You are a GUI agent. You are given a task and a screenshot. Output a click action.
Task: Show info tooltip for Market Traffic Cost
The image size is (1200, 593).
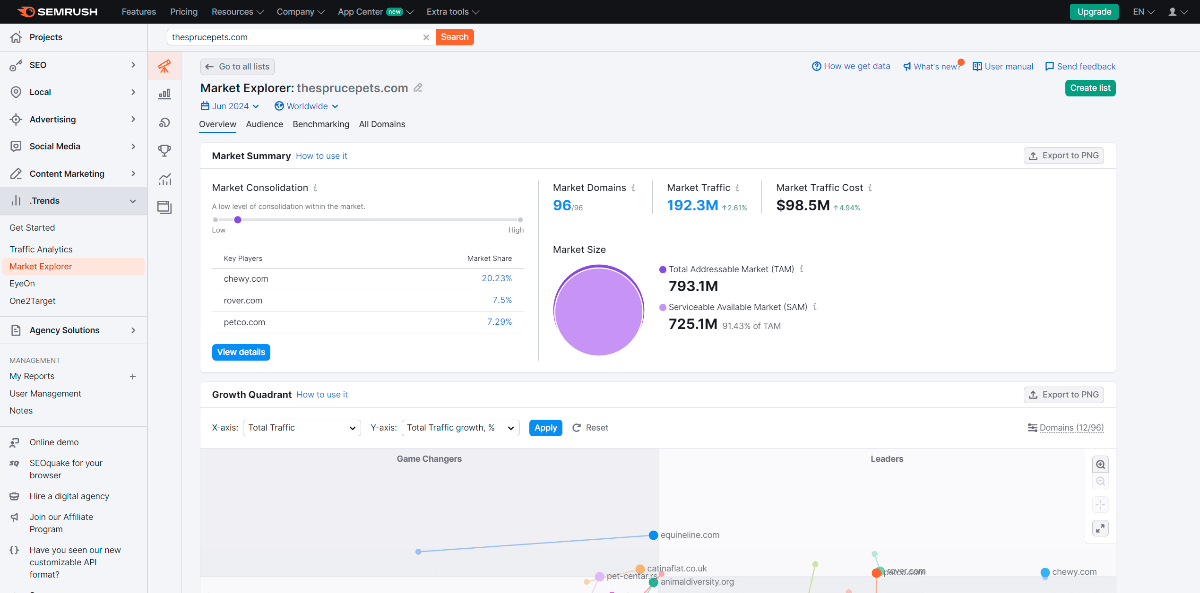point(871,188)
